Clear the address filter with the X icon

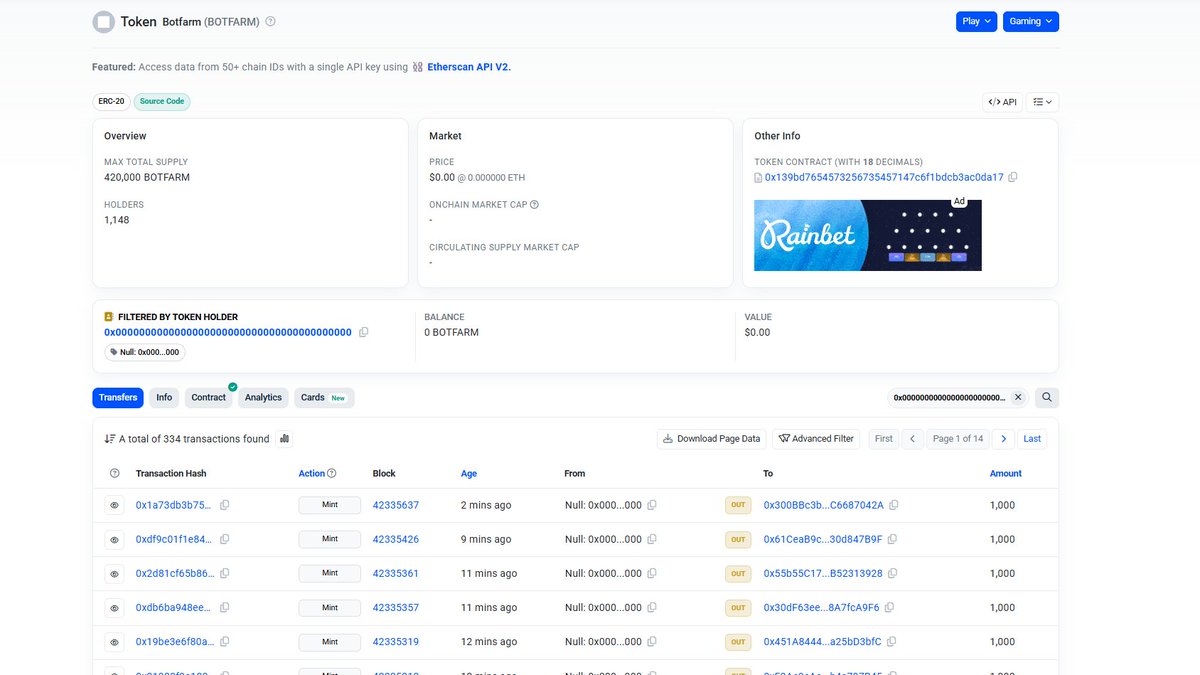(x=1018, y=397)
